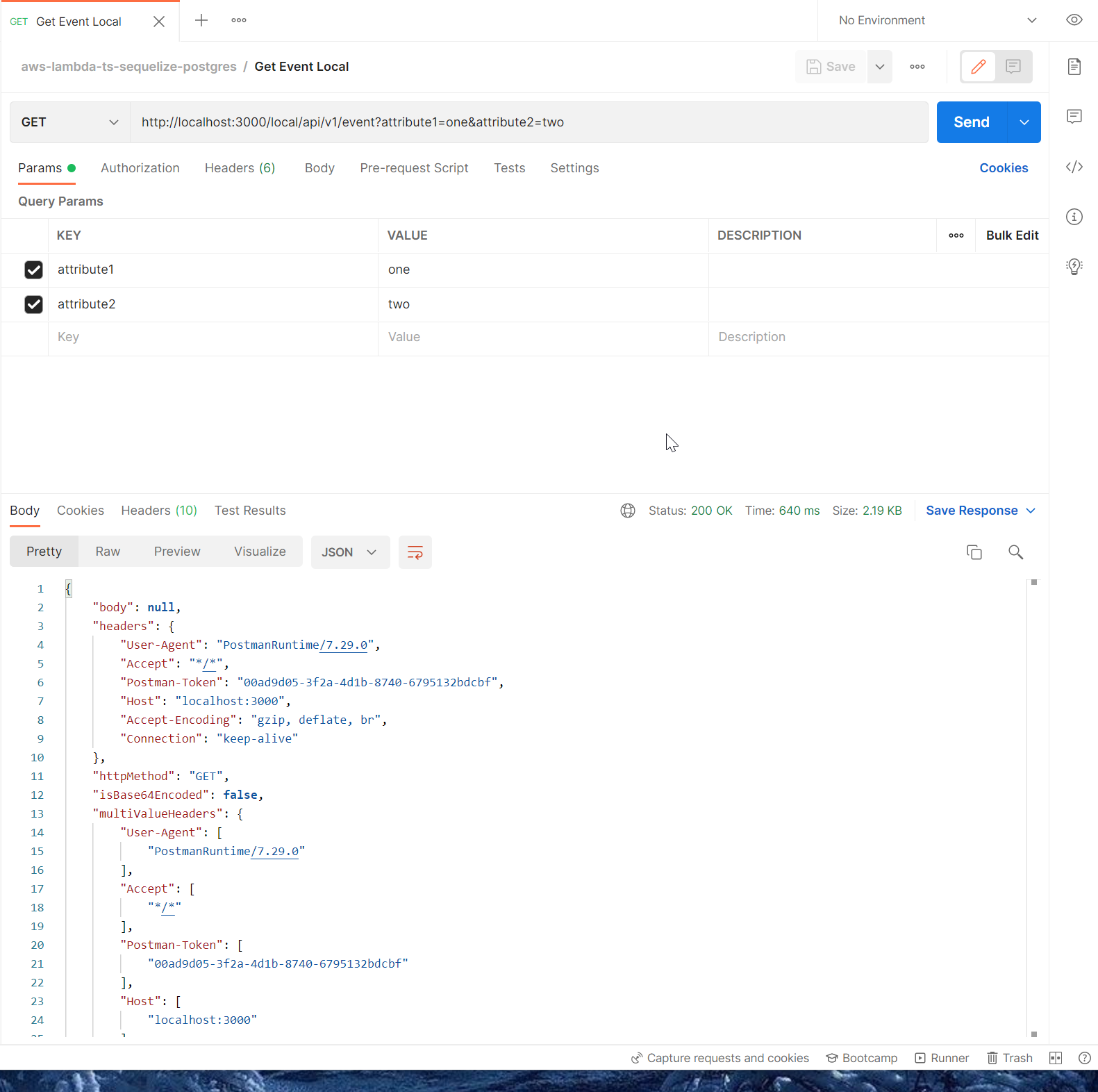
Task: Select the request Headers (6) tab
Action: pos(240,168)
